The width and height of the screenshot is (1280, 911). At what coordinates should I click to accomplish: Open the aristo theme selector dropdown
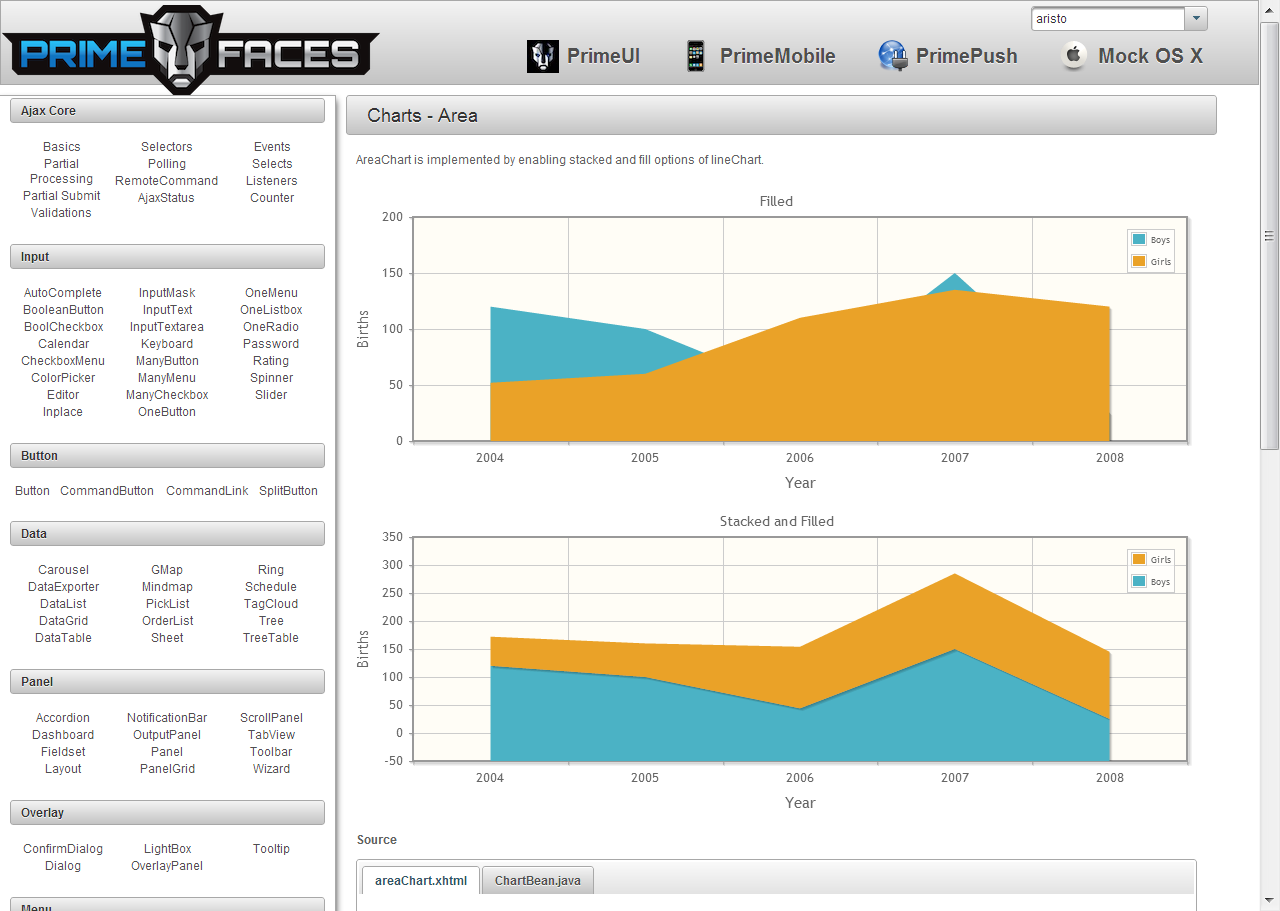(1196, 18)
